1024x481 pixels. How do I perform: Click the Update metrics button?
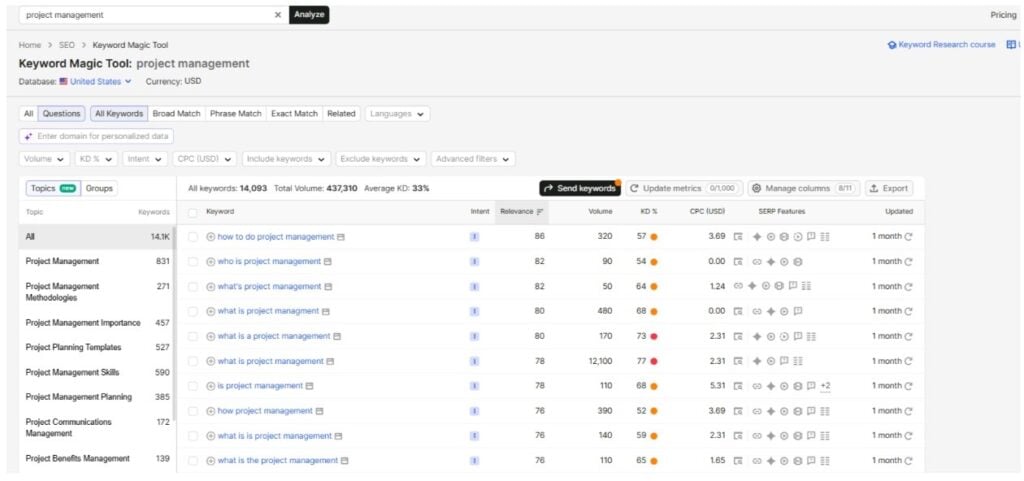pyautogui.click(x=684, y=188)
